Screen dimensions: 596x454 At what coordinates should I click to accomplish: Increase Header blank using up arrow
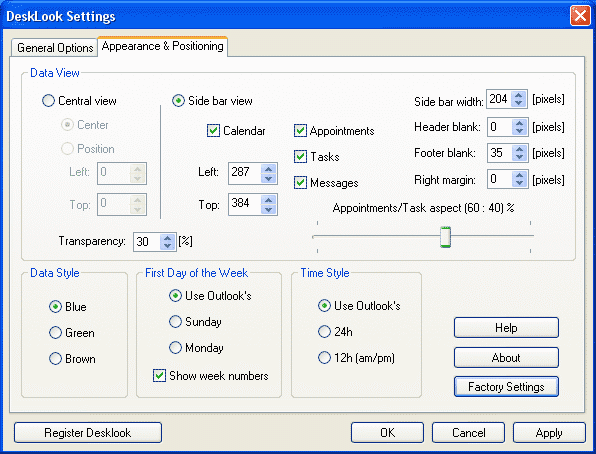coord(519,123)
